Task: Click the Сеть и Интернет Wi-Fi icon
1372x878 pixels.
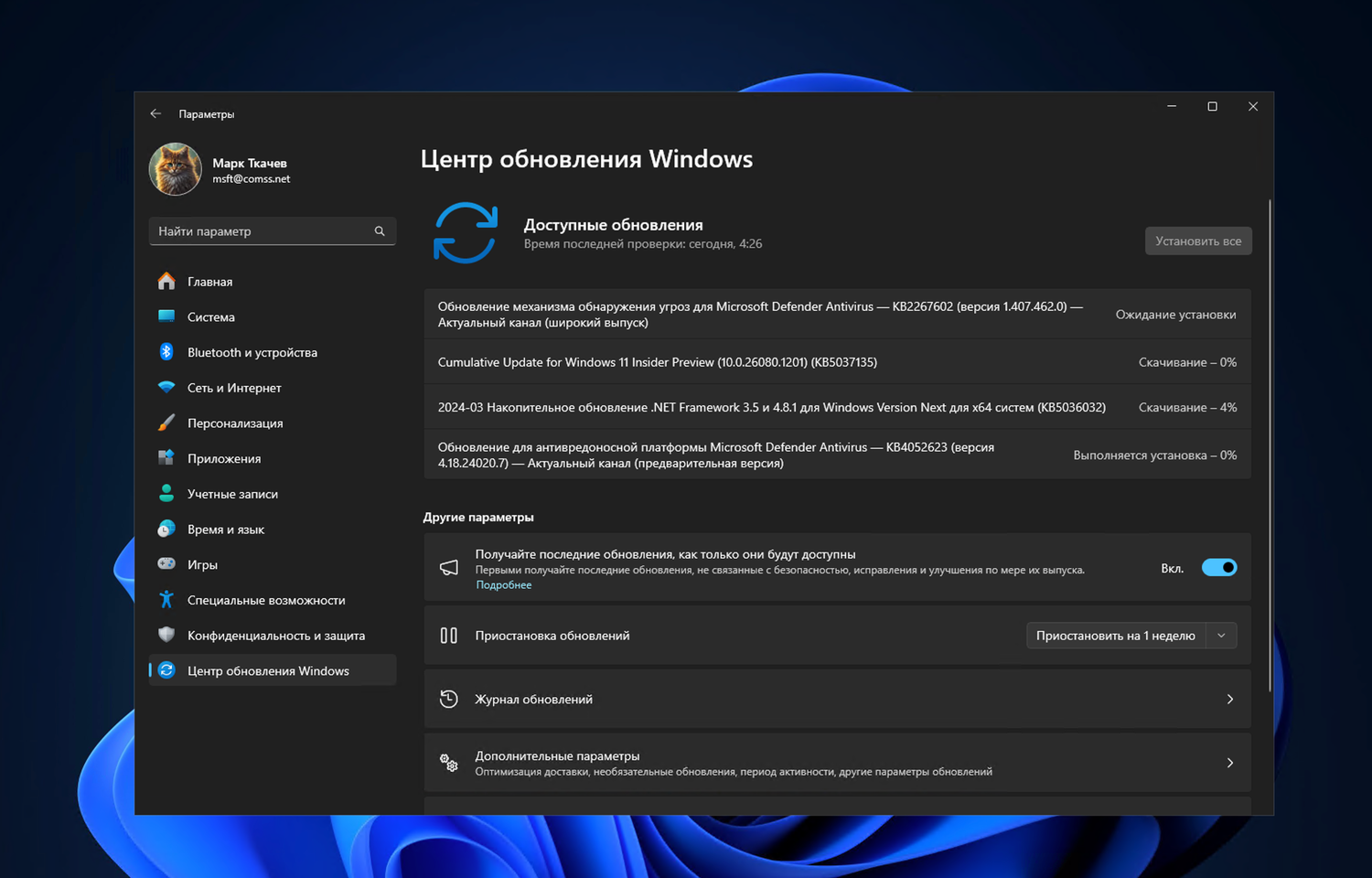Action: (166, 387)
